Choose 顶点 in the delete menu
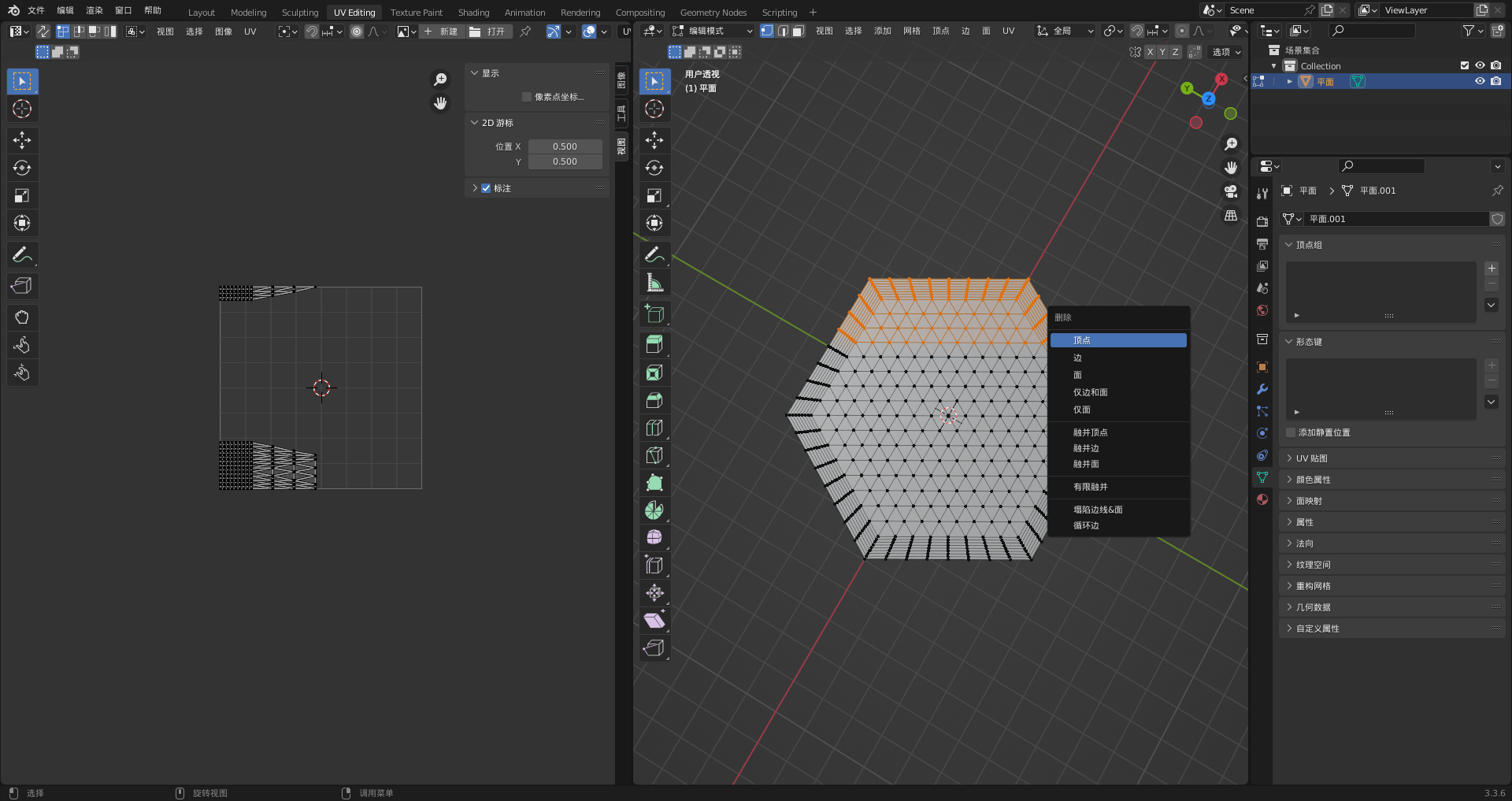Screen dimensions: 1512x801 [1118, 340]
